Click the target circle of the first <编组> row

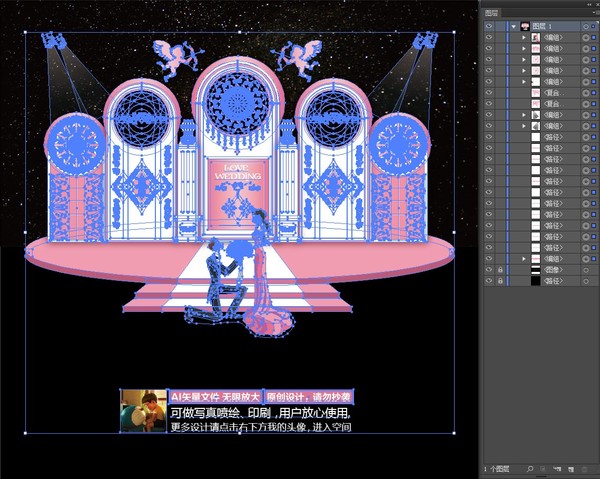[x=585, y=37]
